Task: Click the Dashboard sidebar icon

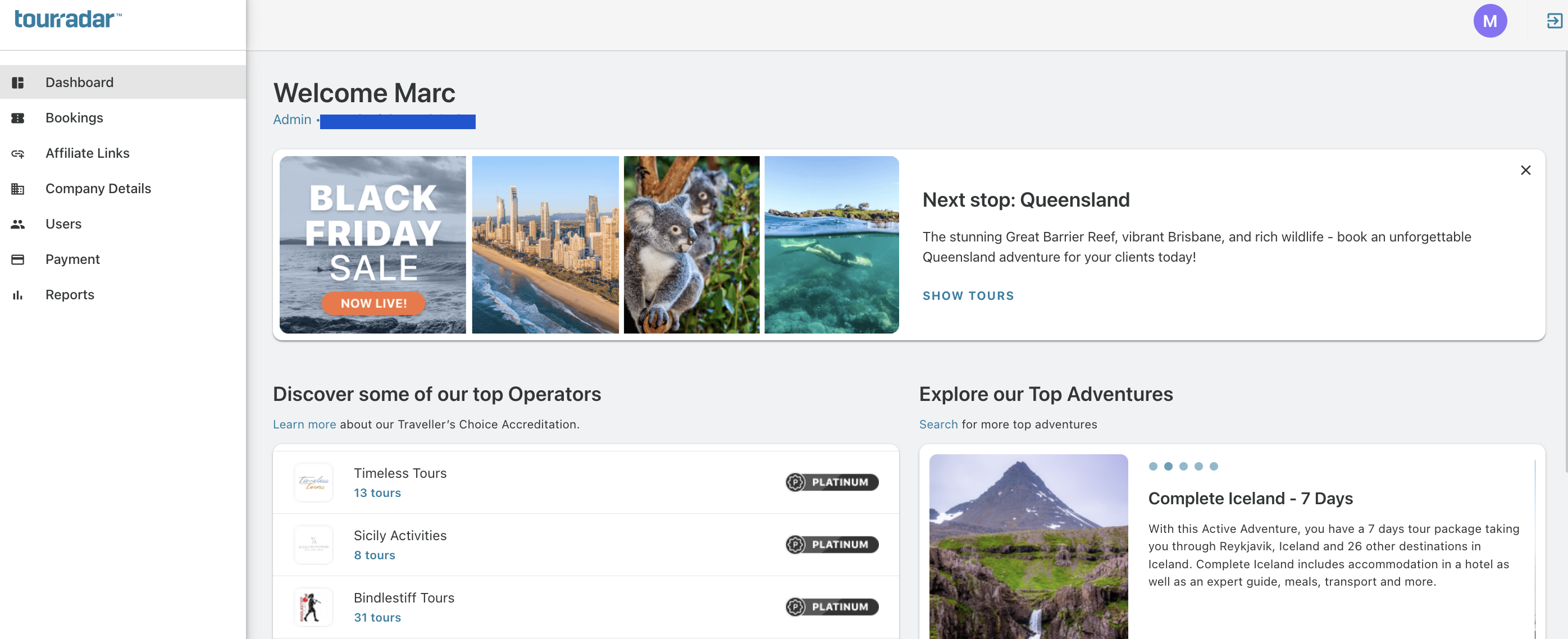Action: [x=17, y=82]
